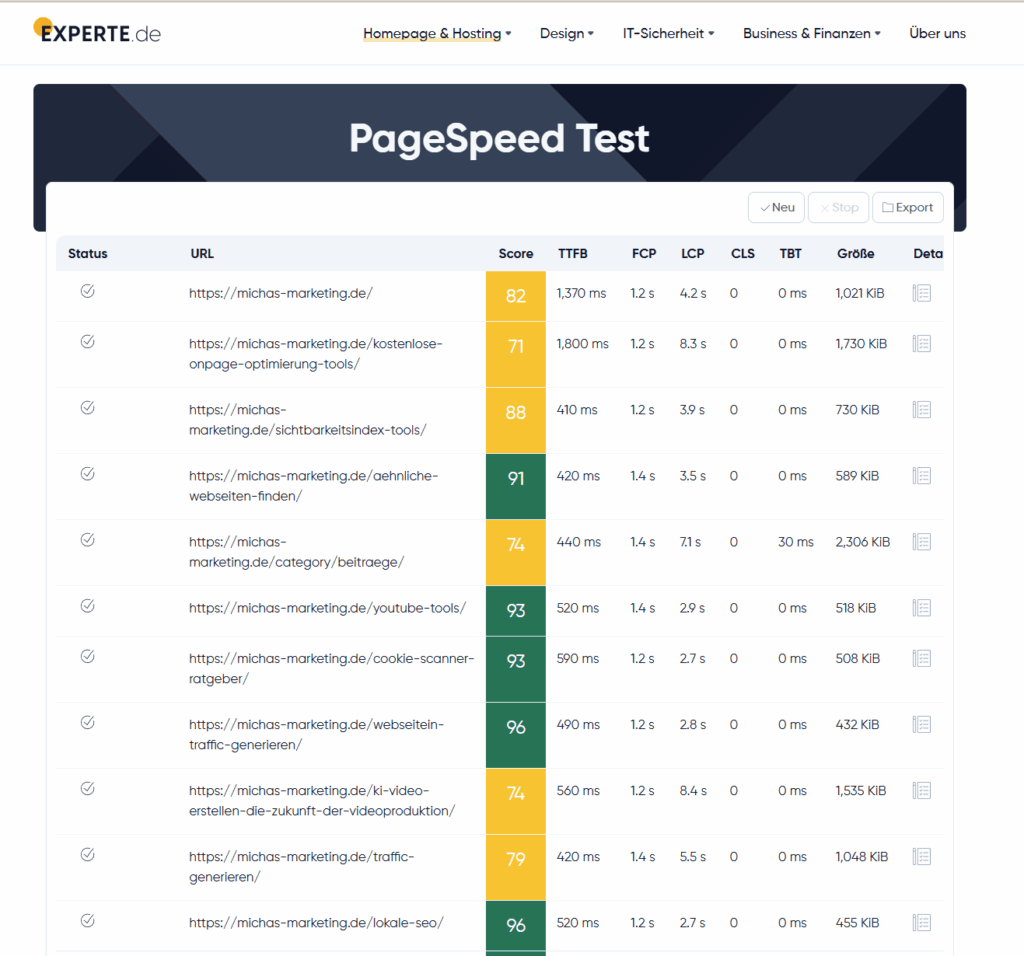Sort by URL column header
1024x956 pixels.
pyautogui.click(x=202, y=253)
